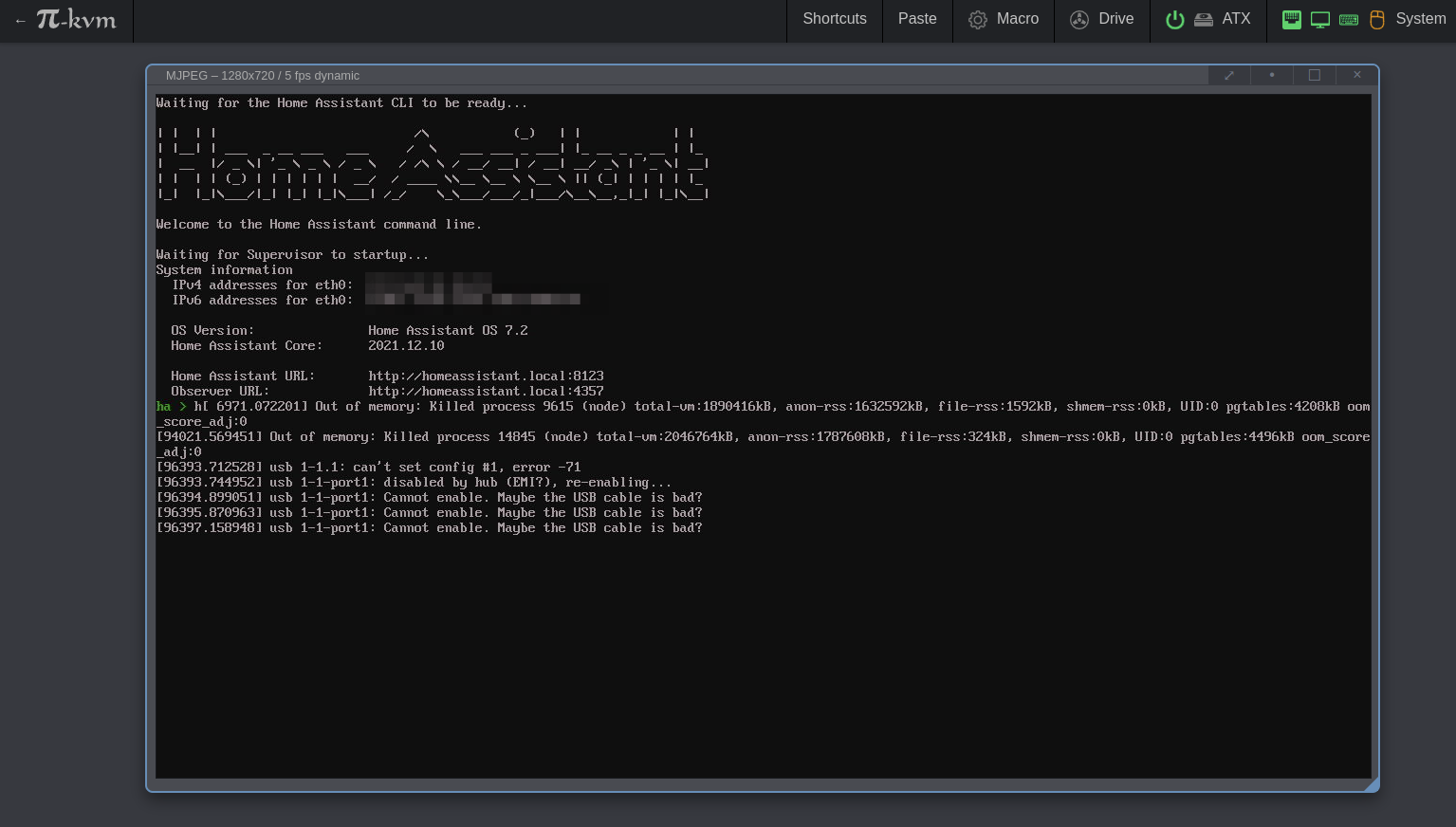This screenshot has width=1456, height=827.
Task: Switch stream window to full-tab mode
Action: click(1229, 75)
